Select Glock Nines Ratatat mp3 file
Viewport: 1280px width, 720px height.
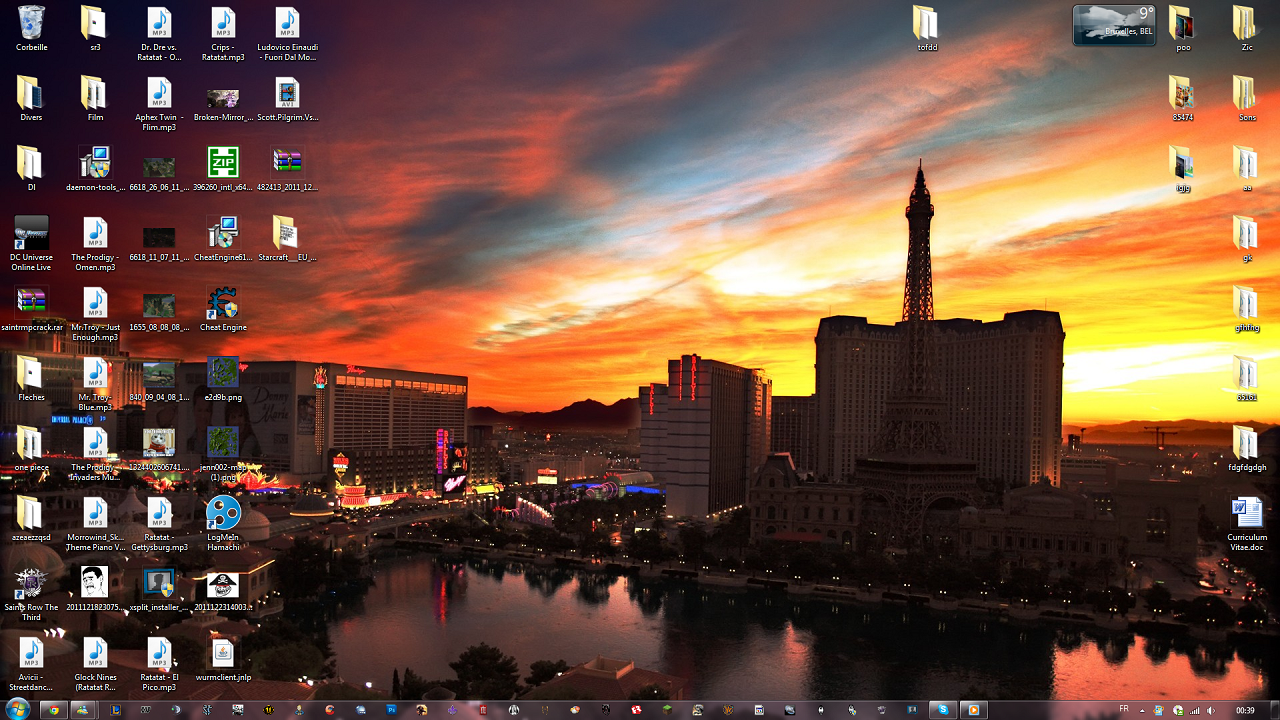point(95,663)
